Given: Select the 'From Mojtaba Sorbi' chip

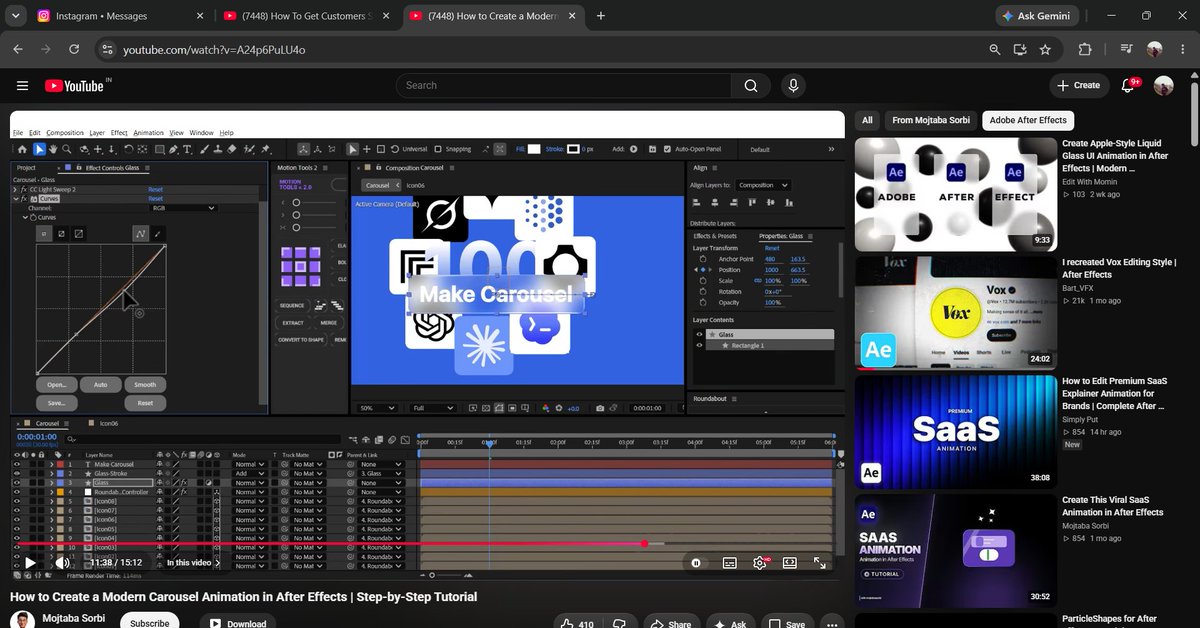Looking at the screenshot, I should [931, 120].
